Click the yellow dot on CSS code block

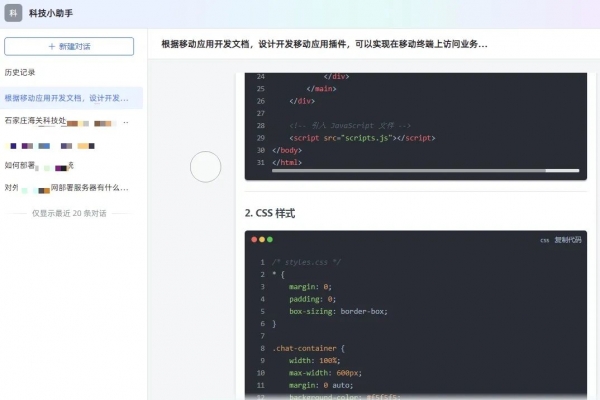click(262, 240)
